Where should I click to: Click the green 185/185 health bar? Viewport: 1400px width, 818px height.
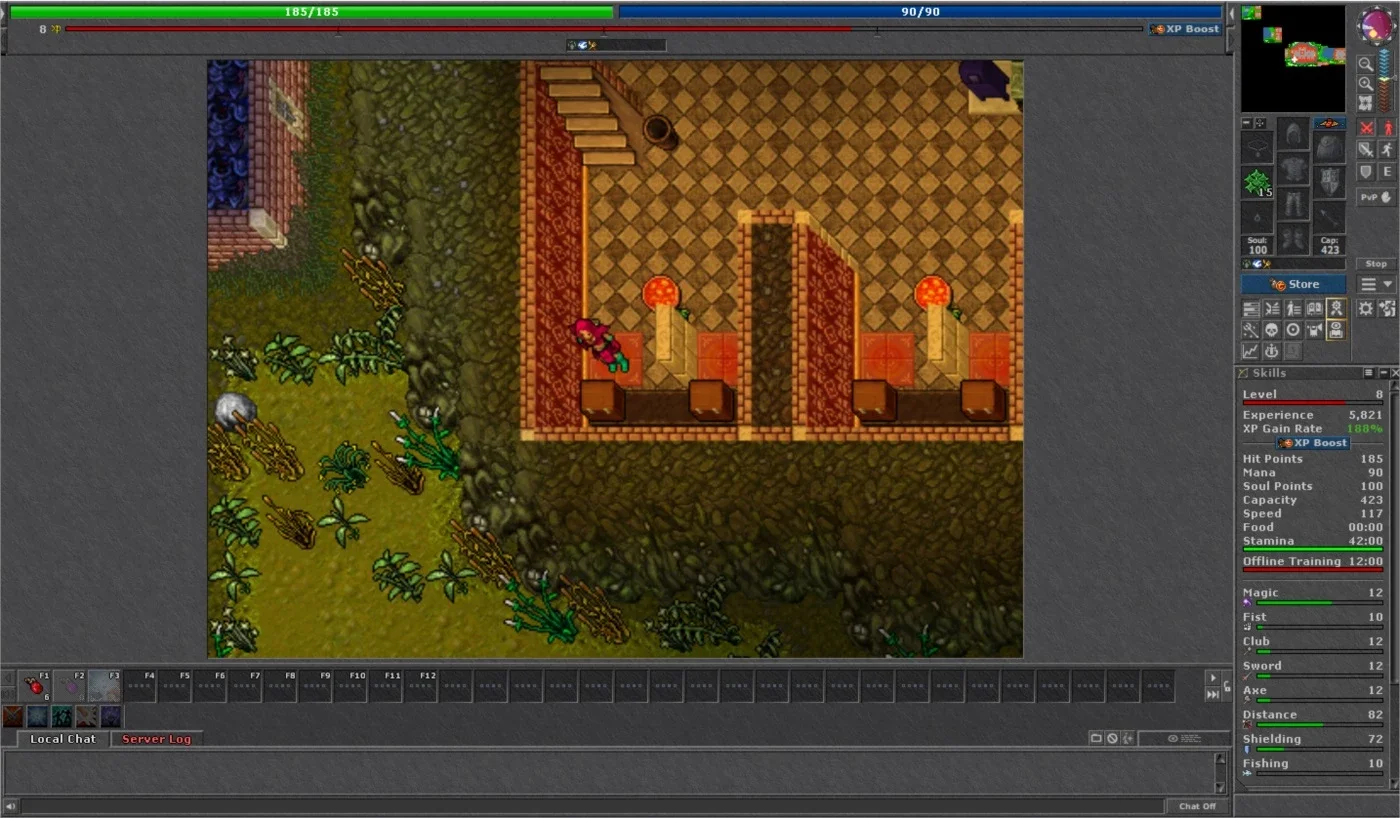pos(311,12)
